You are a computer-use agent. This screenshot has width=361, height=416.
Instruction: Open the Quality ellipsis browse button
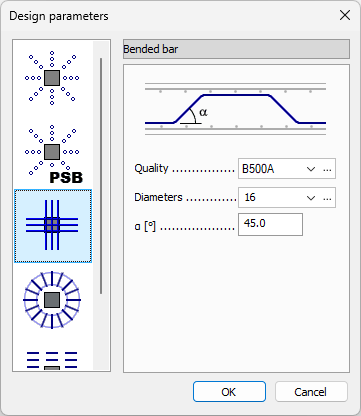coord(327,169)
